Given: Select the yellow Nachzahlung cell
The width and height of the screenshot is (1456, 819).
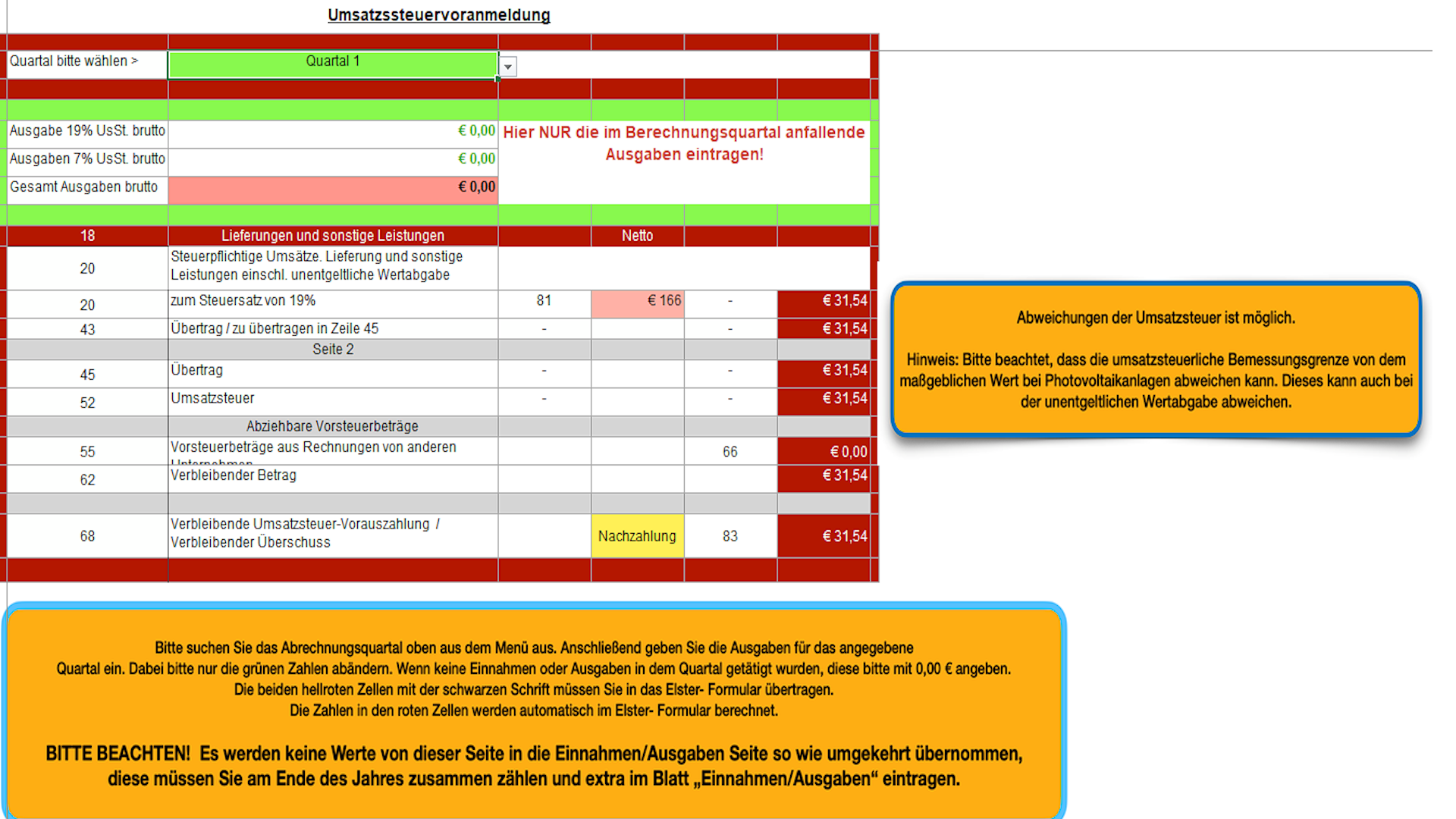Looking at the screenshot, I should pos(637,536).
